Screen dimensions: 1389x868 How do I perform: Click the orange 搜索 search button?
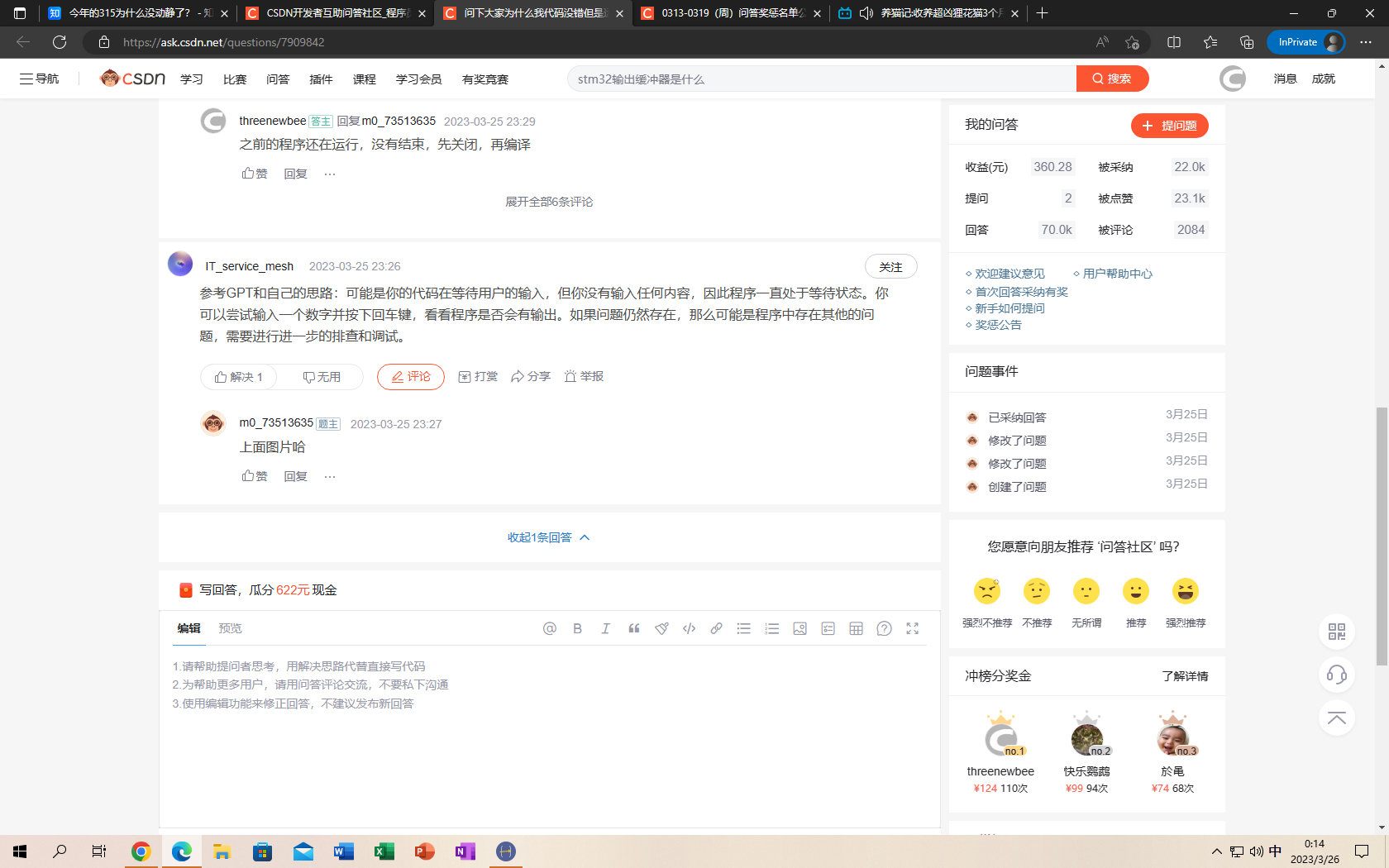coord(1112,79)
